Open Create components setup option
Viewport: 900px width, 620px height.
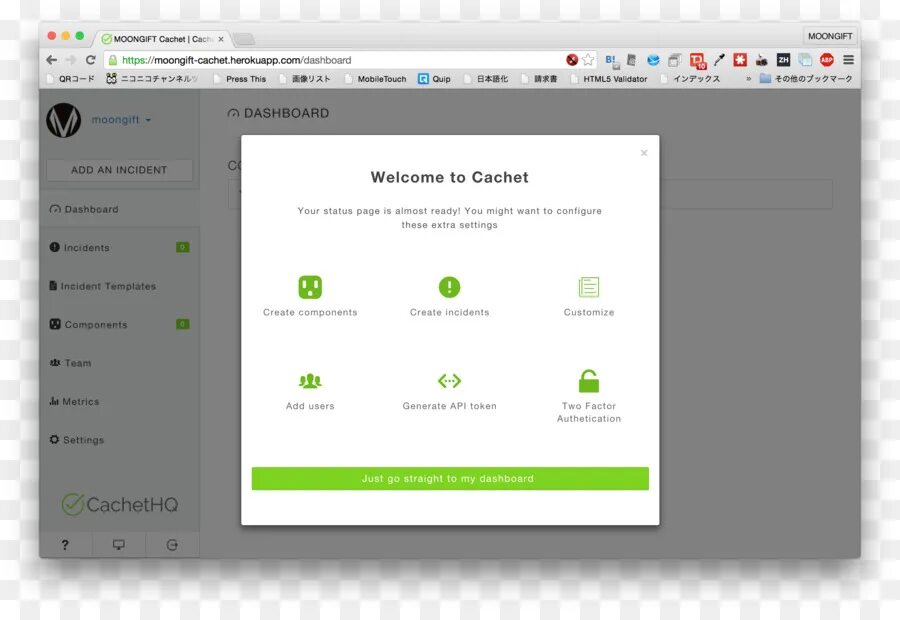tap(310, 296)
